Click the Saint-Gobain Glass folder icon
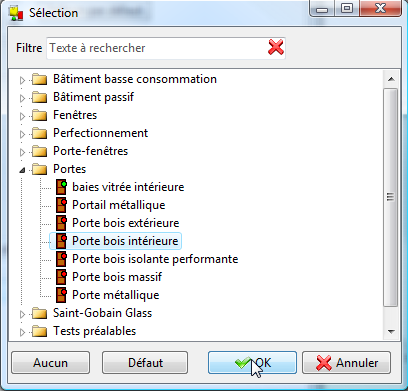 pos(40,313)
